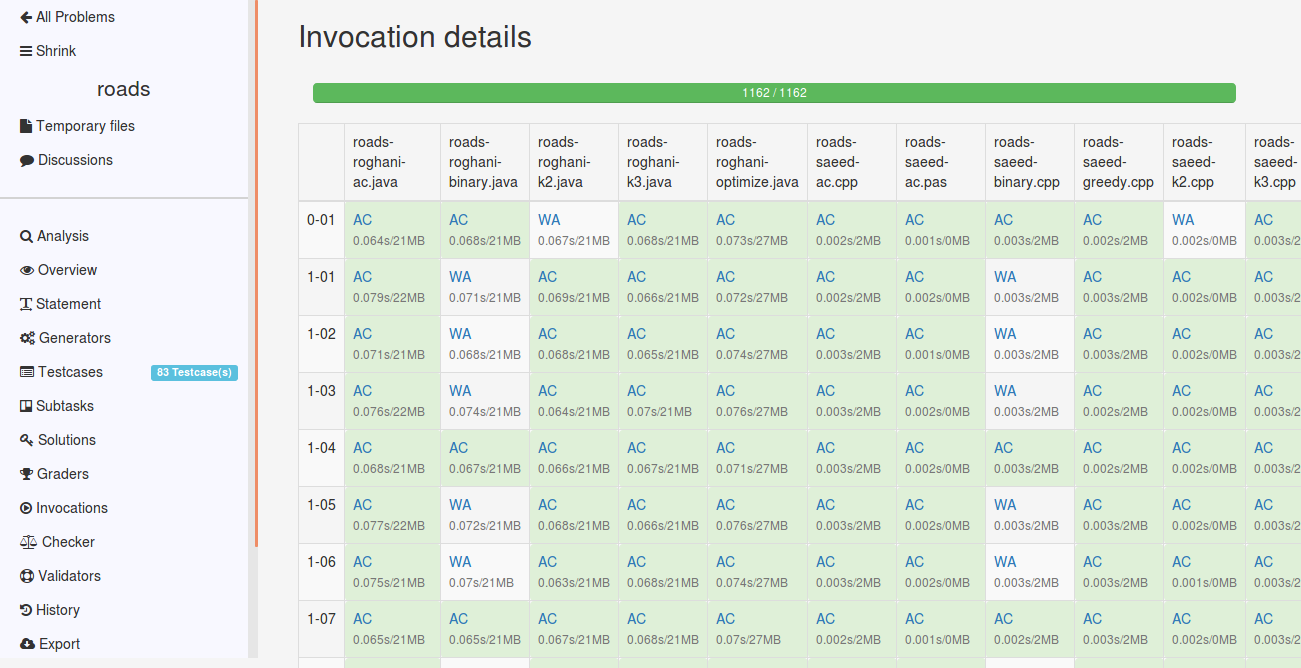Click the Checker balance scale icon

point(28,542)
